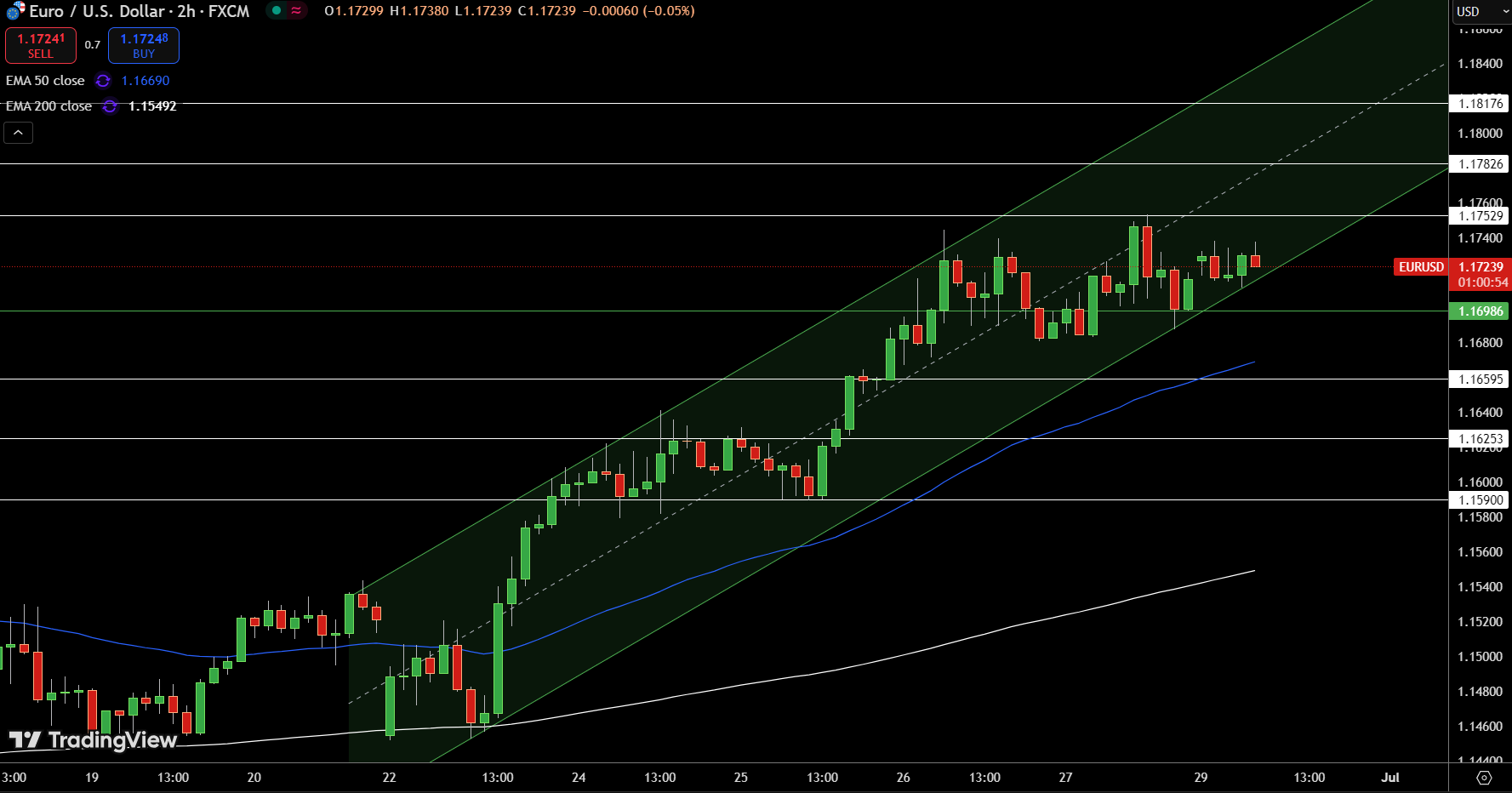Open the TradingView logo link
Viewport: 1512px width, 793px height.
click(x=93, y=740)
